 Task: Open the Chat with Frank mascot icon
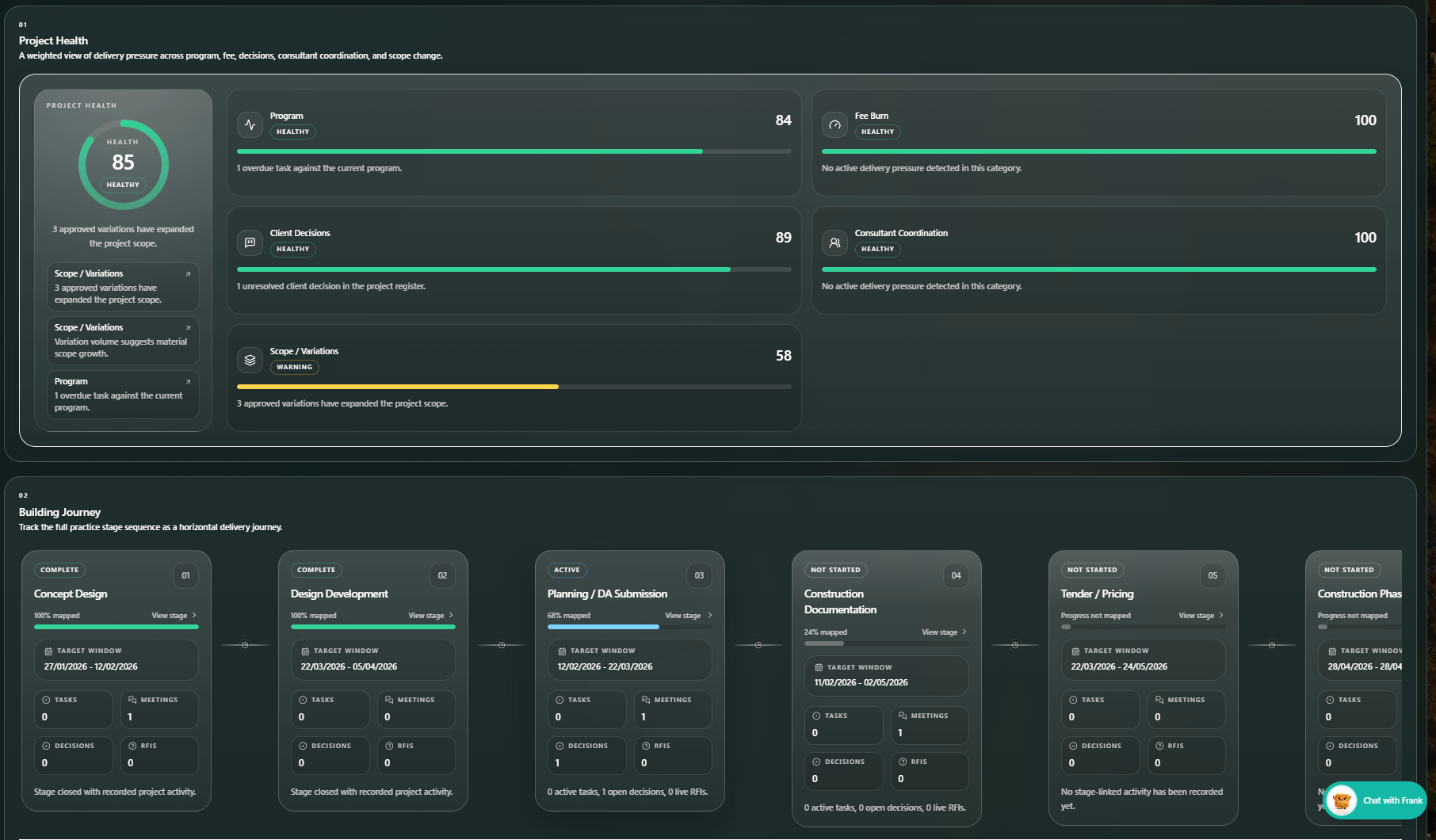(1340, 800)
